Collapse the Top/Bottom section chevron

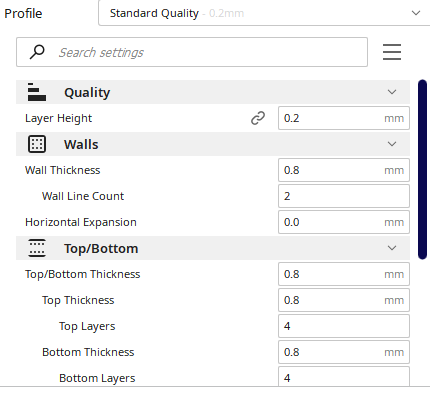pyautogui.click(x=392, y=248)
